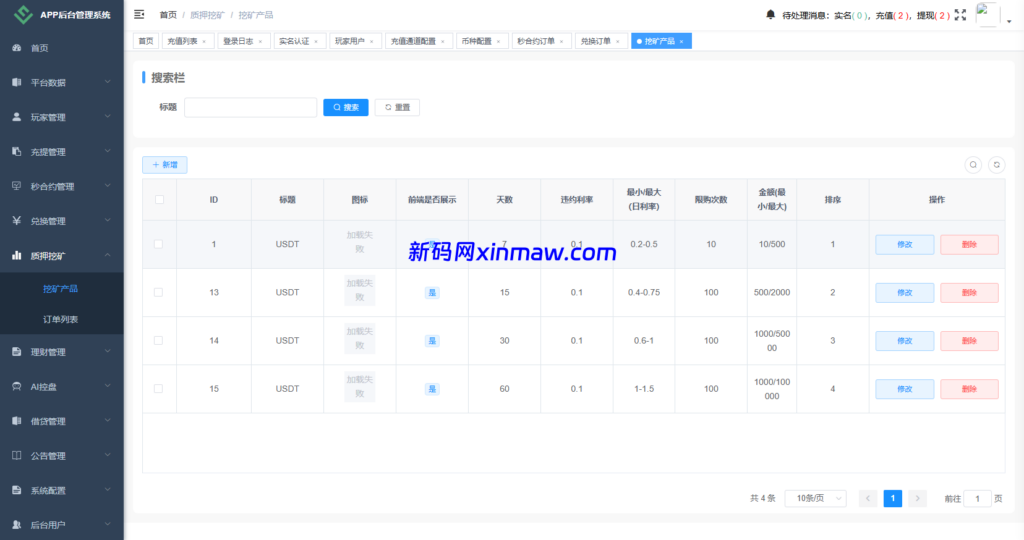The height and width of the screenshot is (540, 1024).
Task: Click the previous page arrow
Action: pyautogui.click(x=868, y=498)
